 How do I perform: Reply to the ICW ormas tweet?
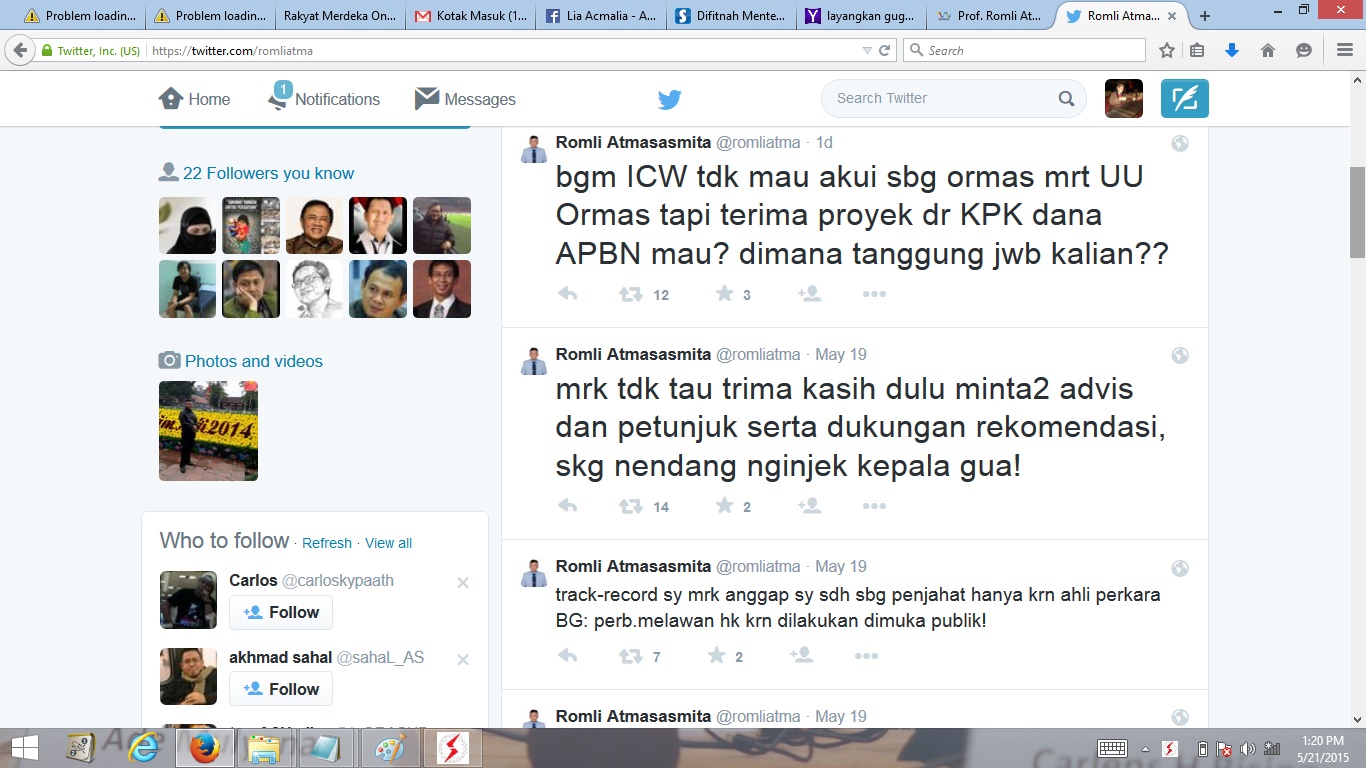(568, 294)
